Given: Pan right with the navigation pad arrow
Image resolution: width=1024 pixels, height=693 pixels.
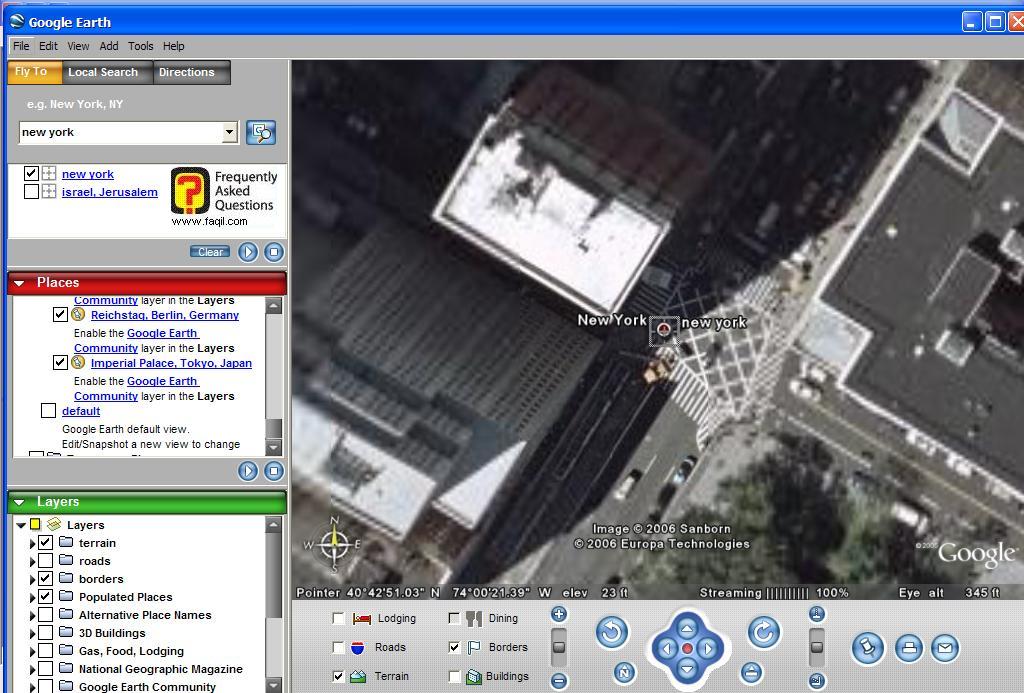Looking at the screenshot, I should tap(708, 649).
